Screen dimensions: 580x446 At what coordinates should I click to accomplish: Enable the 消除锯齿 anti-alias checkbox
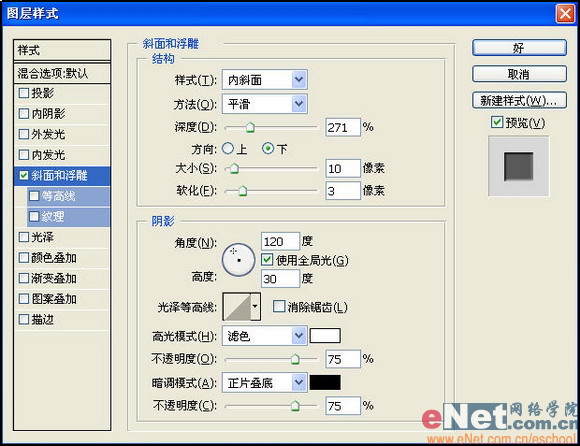click(279, 306)
